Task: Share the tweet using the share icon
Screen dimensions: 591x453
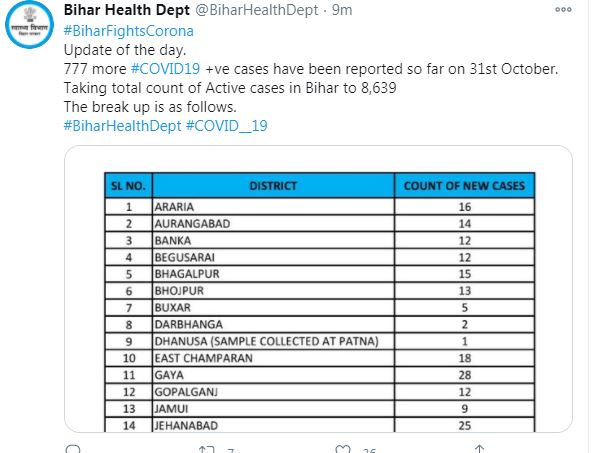Action: coord(479,449)
